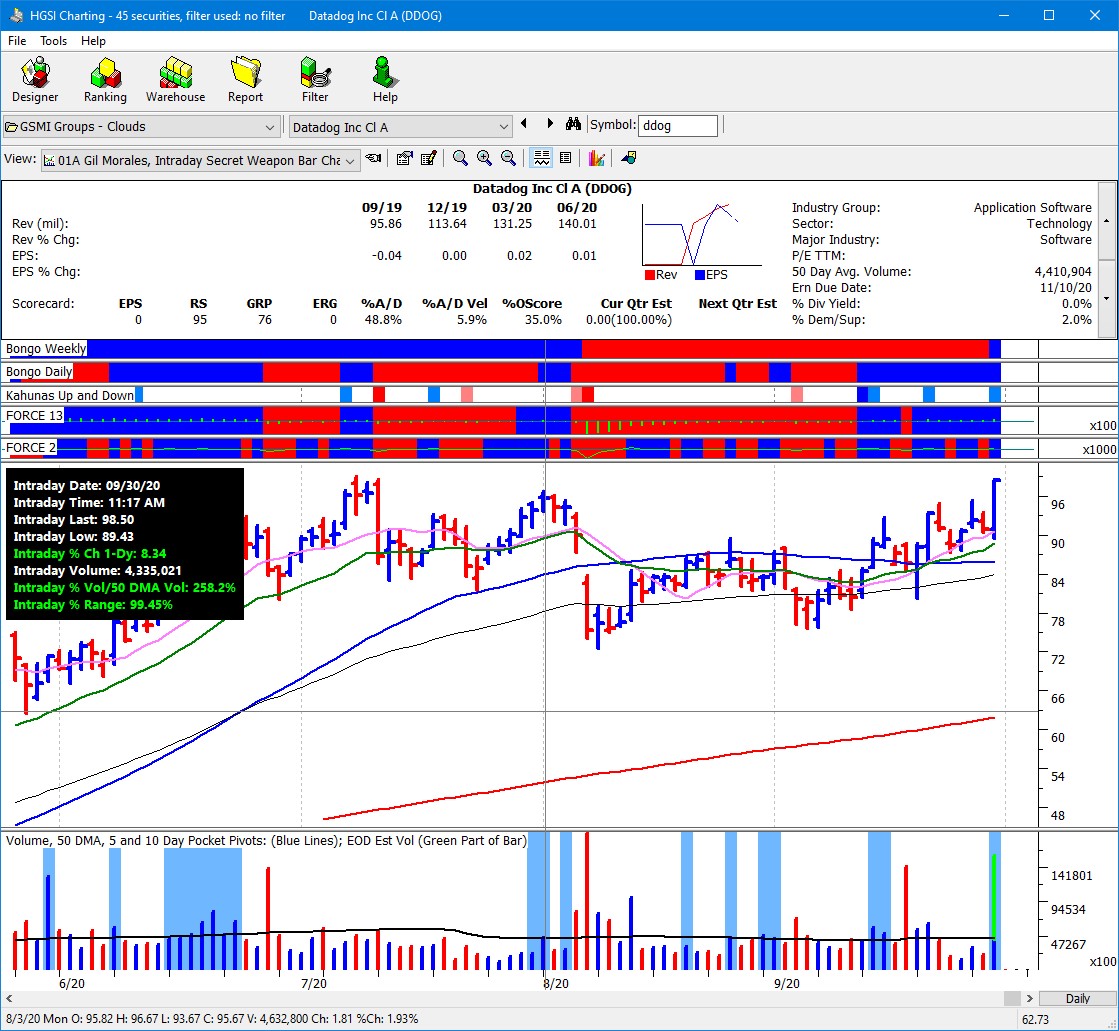1119x1031 pixels.
Task: Open the Warehouse tool
Action: pos(175,80)
